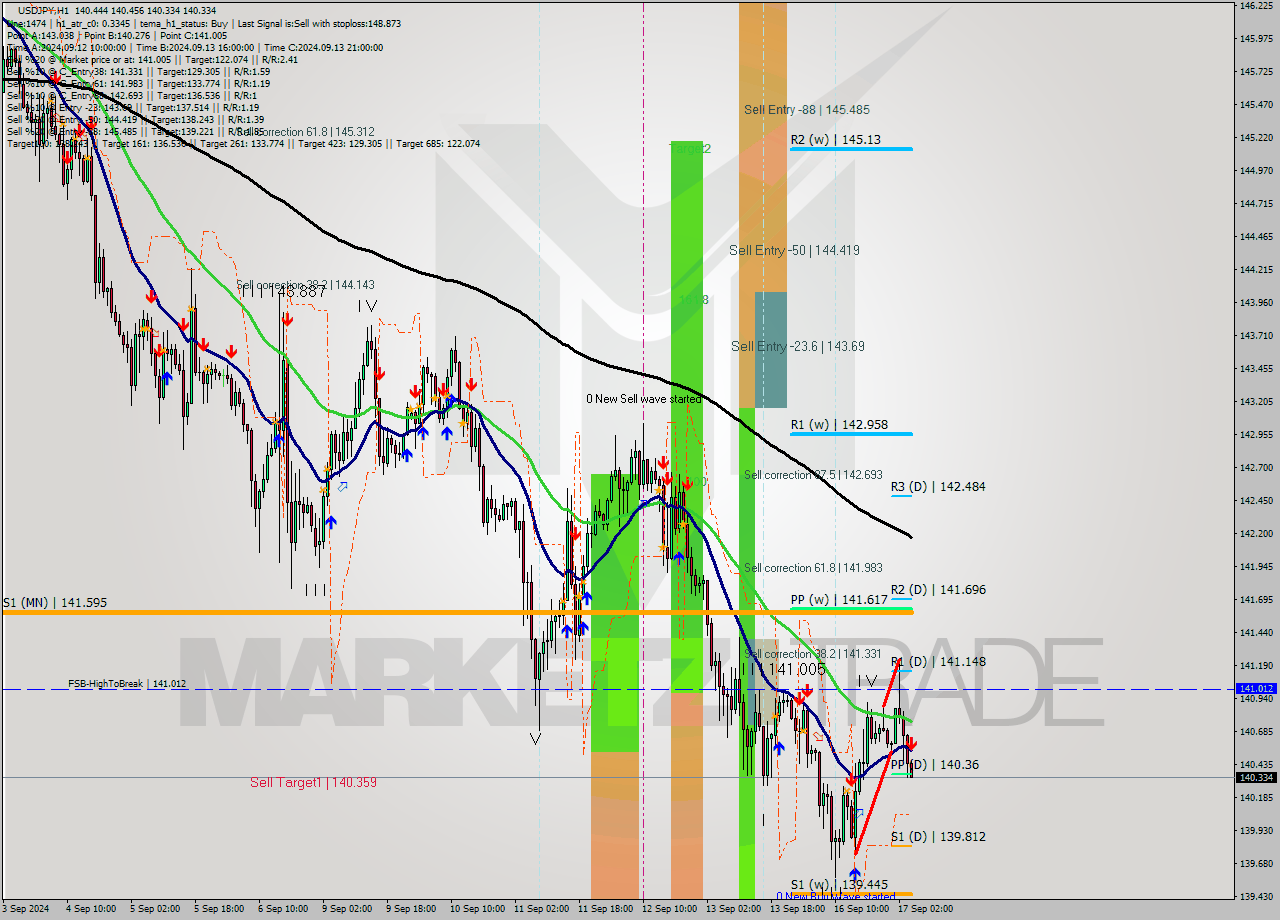Click the Sell correction 38.2 | 141.331 label
1280x920 pixels.
(813, 654)
